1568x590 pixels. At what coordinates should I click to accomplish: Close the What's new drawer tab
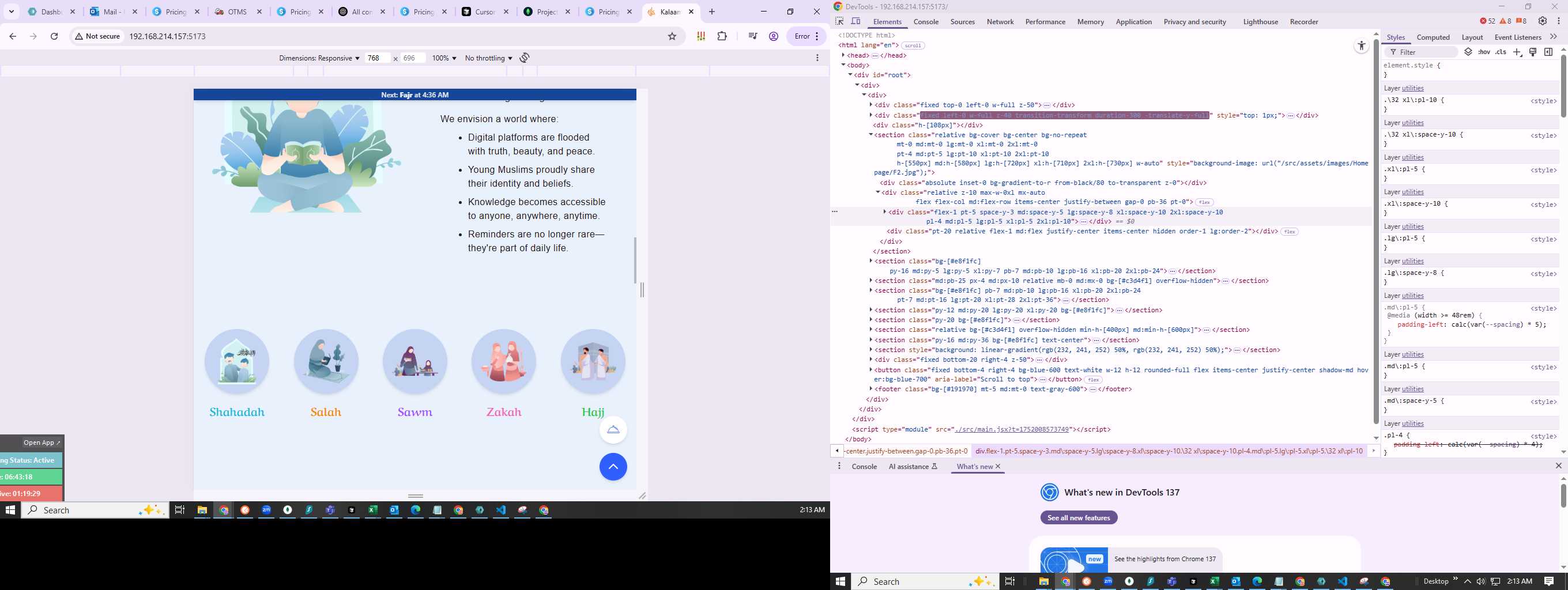(x=998, y=467)
